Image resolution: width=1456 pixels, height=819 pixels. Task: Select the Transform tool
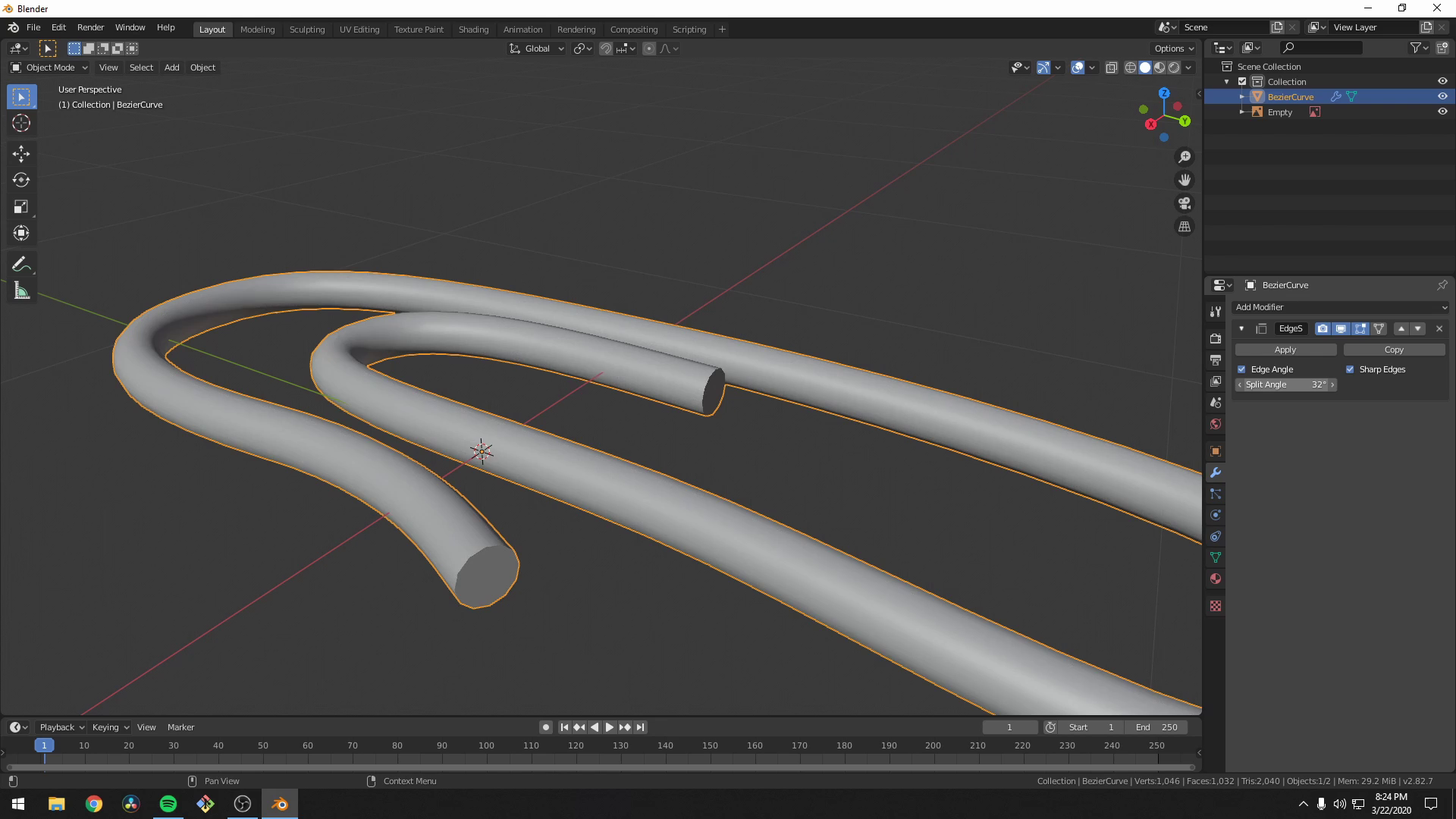(x=21, y=233)
